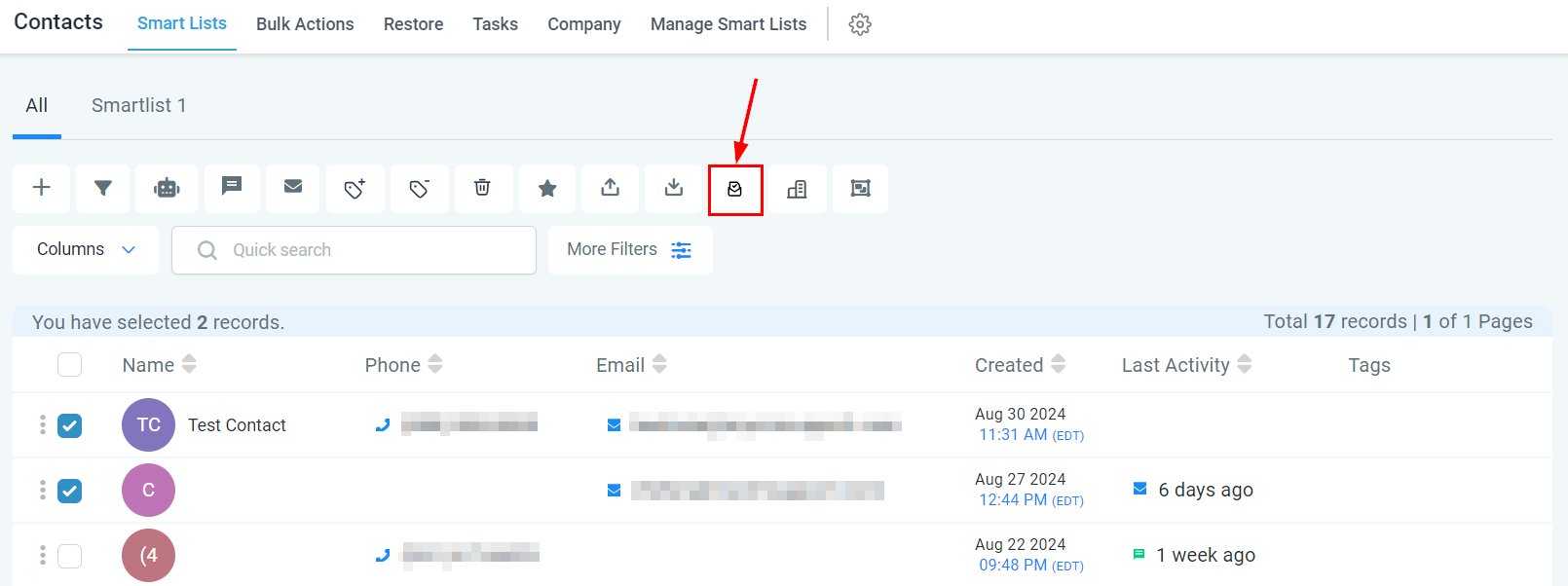Image resolution: width=1568 pixels, height=586 pixels.
Task: Click the (4 avatar circle
Action: point(148,555)
